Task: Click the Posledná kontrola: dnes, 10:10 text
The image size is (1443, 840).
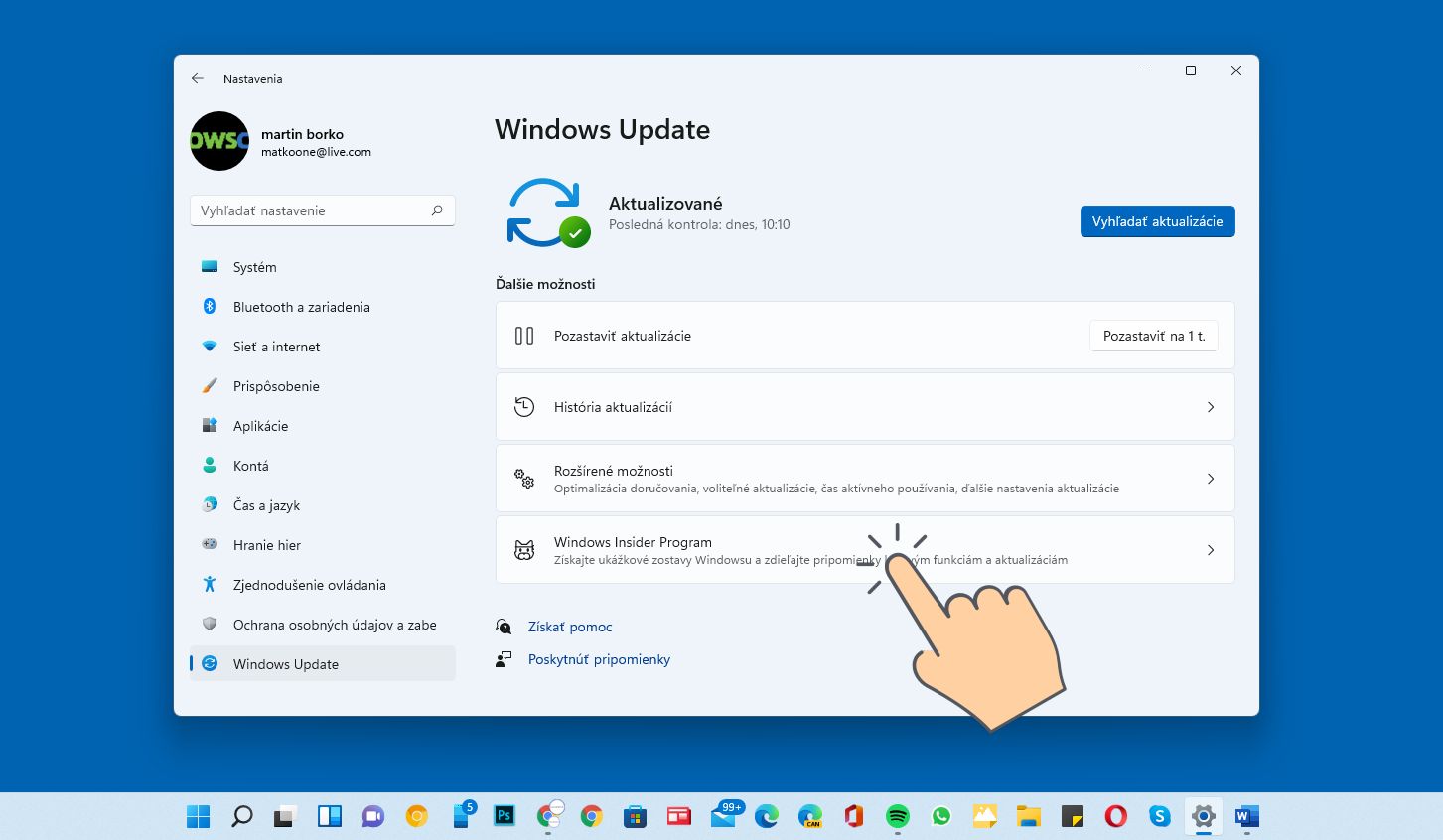Action: coord(699,225)
